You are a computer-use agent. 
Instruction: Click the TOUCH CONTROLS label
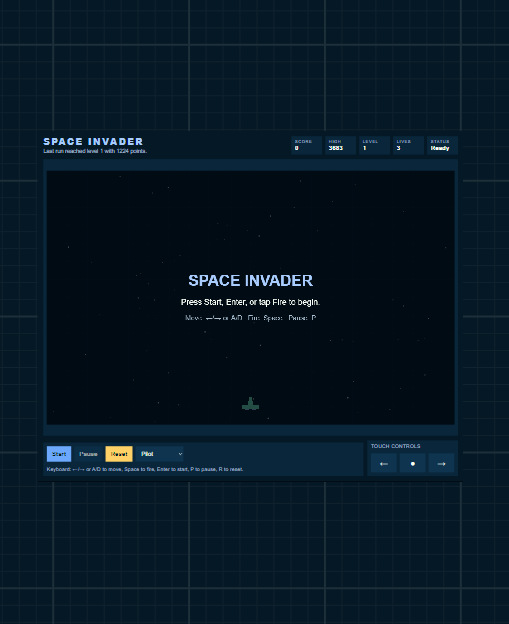[x=396, y=446]
